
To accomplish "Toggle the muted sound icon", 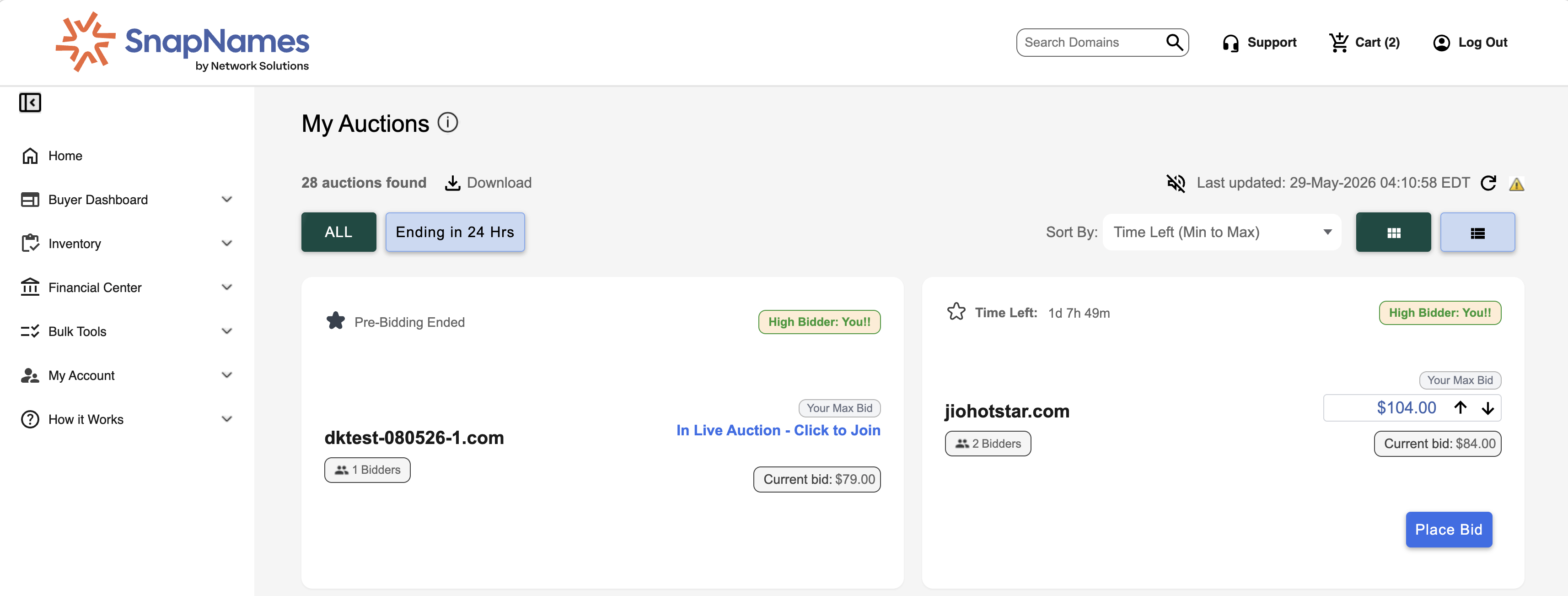I will click(1176, 183).
